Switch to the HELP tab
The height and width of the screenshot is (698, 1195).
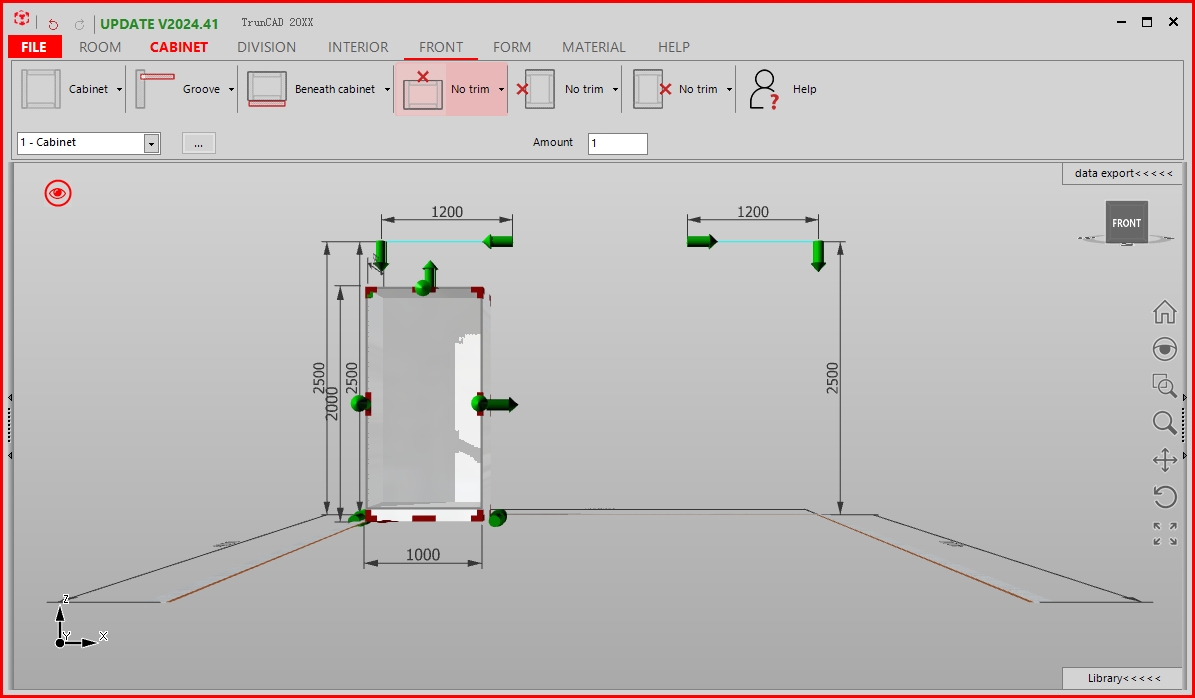(674, 47)
